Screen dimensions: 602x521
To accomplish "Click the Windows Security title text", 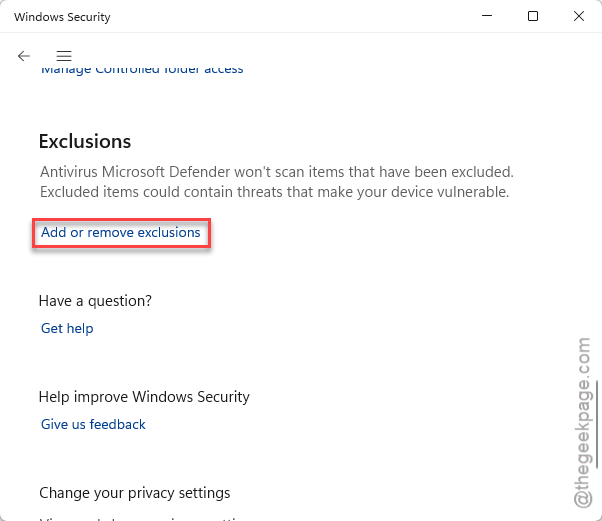I will [x=62, y=17].
